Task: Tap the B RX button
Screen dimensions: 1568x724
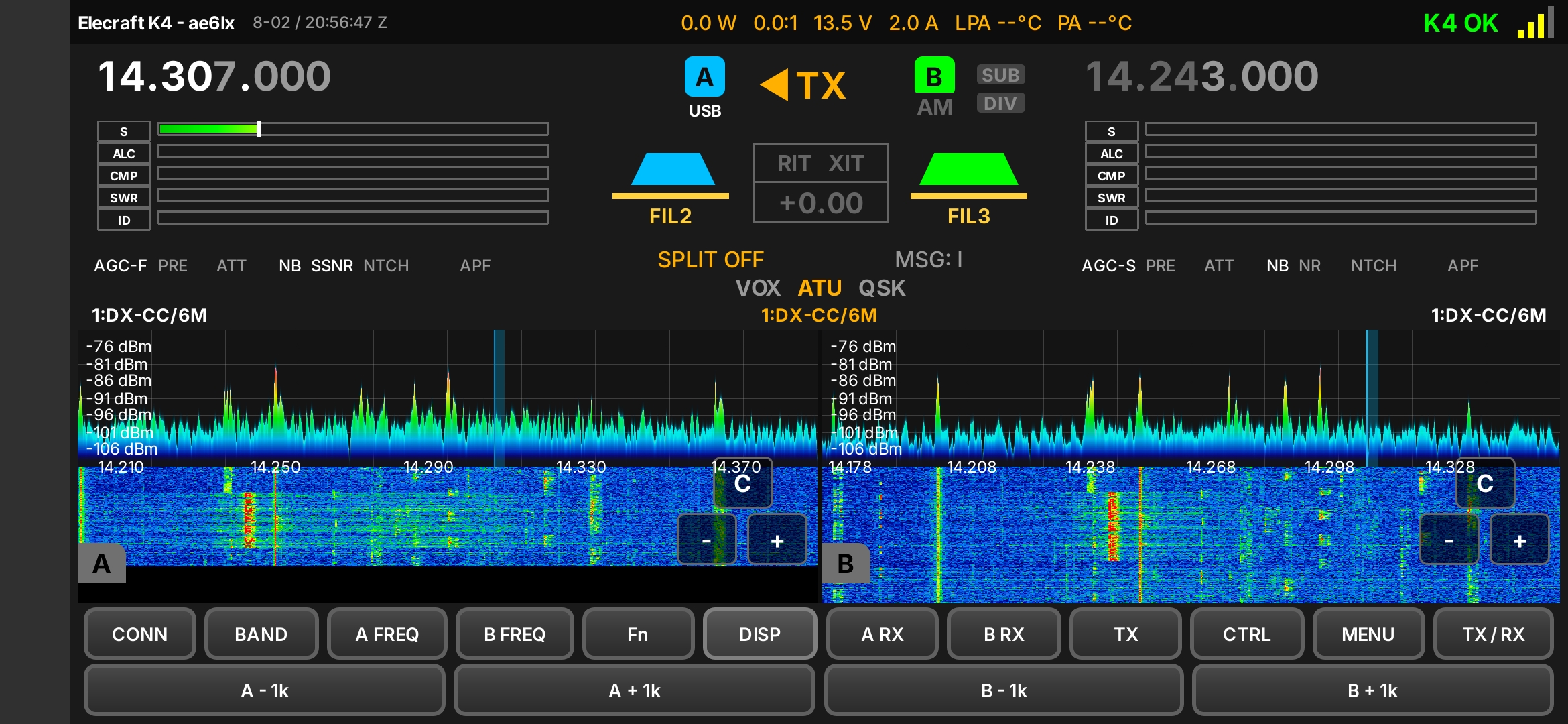Action: point(1004,633)
